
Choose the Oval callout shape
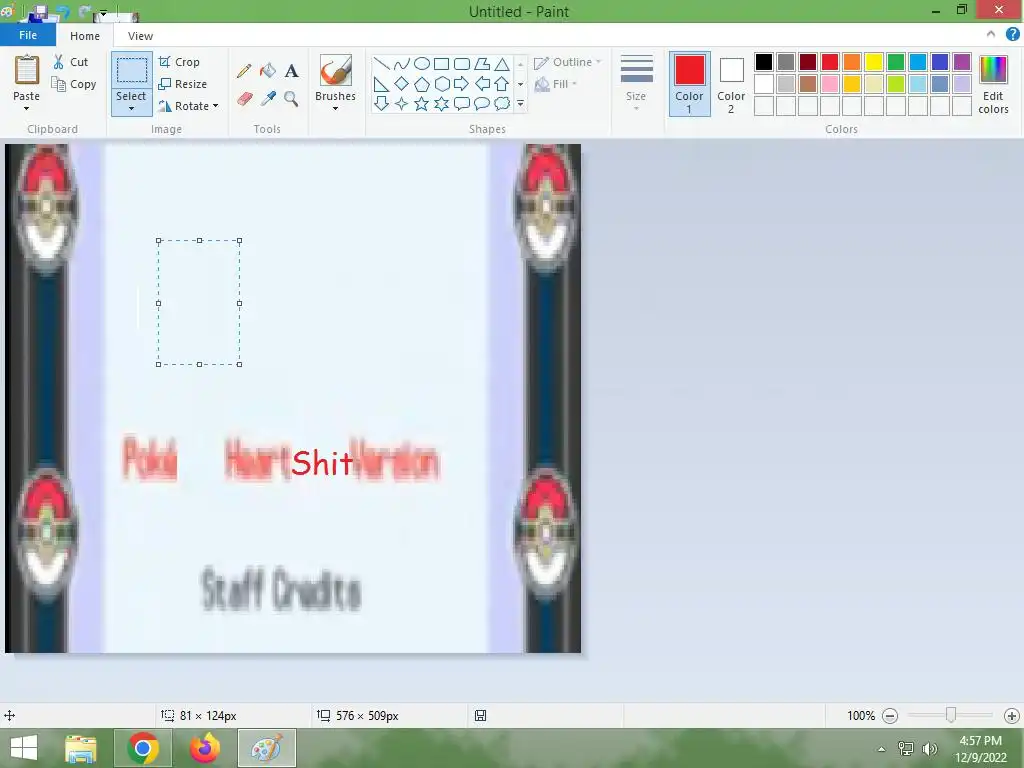[482, 103]
